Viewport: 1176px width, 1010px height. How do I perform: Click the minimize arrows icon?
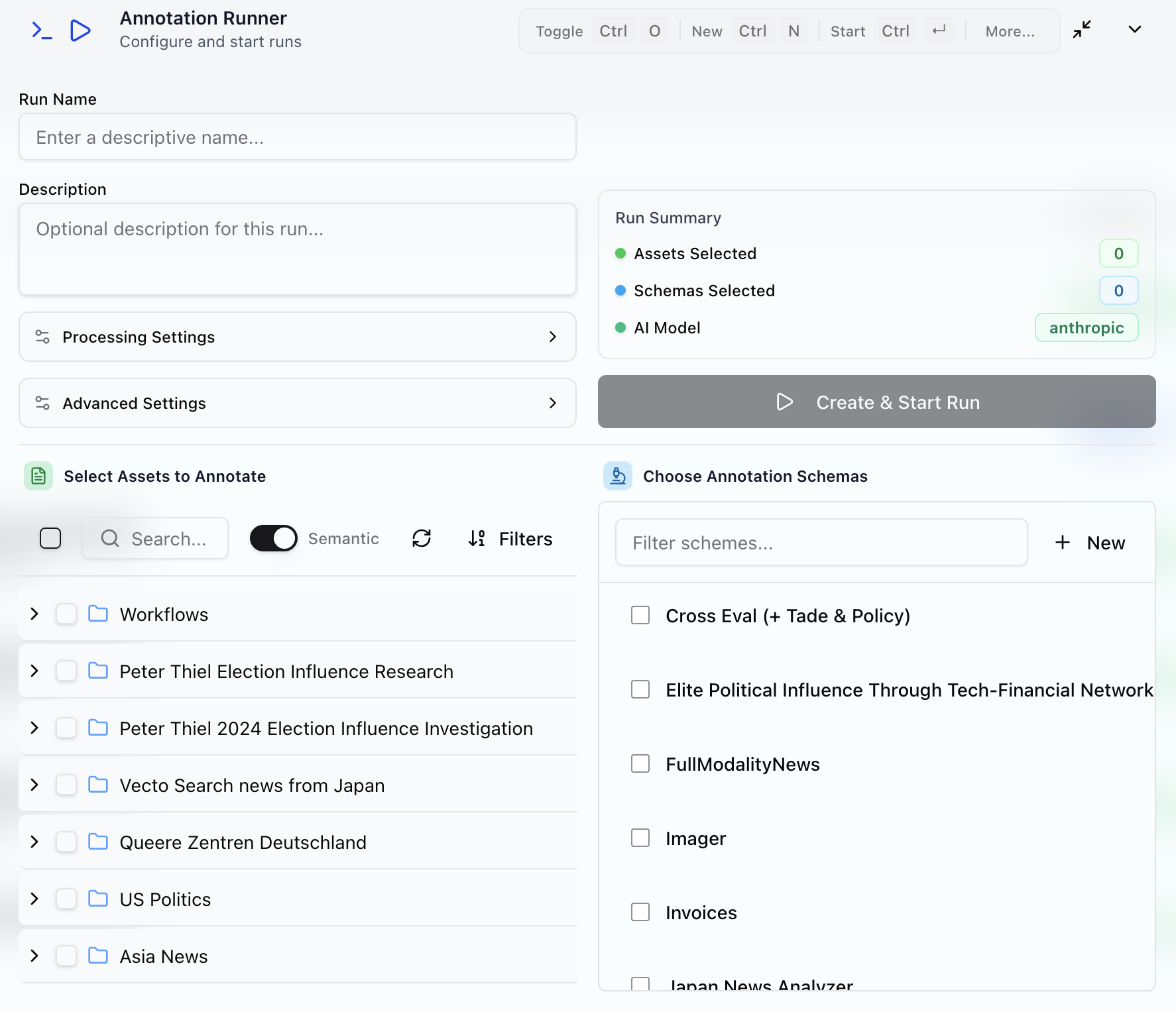point(1082,30)
